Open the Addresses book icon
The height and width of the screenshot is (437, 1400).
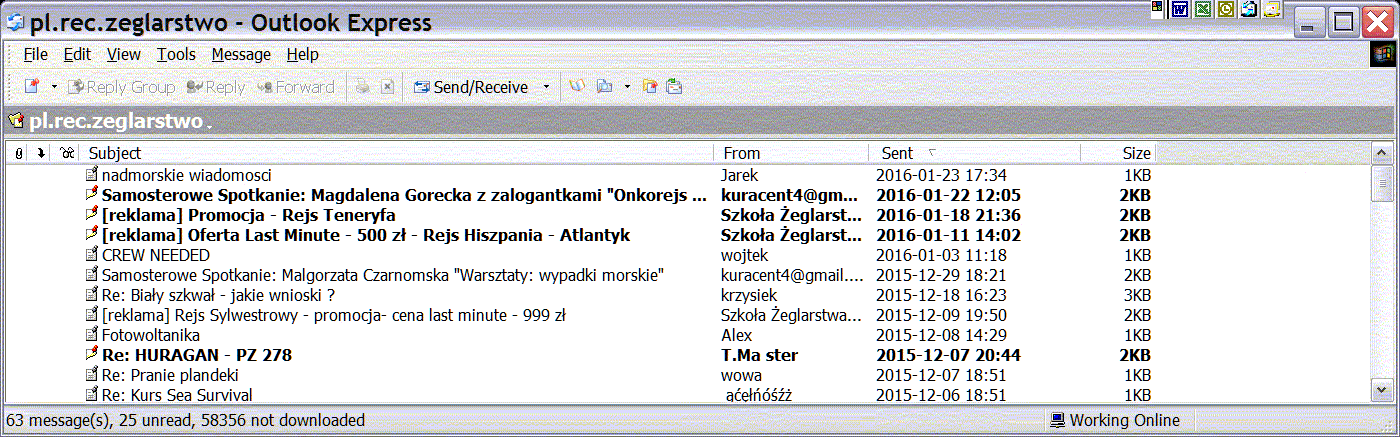pos(577,87)
